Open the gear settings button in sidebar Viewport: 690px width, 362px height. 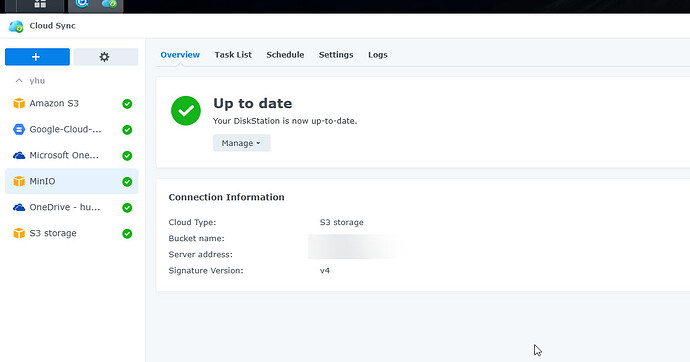(106, 57)
